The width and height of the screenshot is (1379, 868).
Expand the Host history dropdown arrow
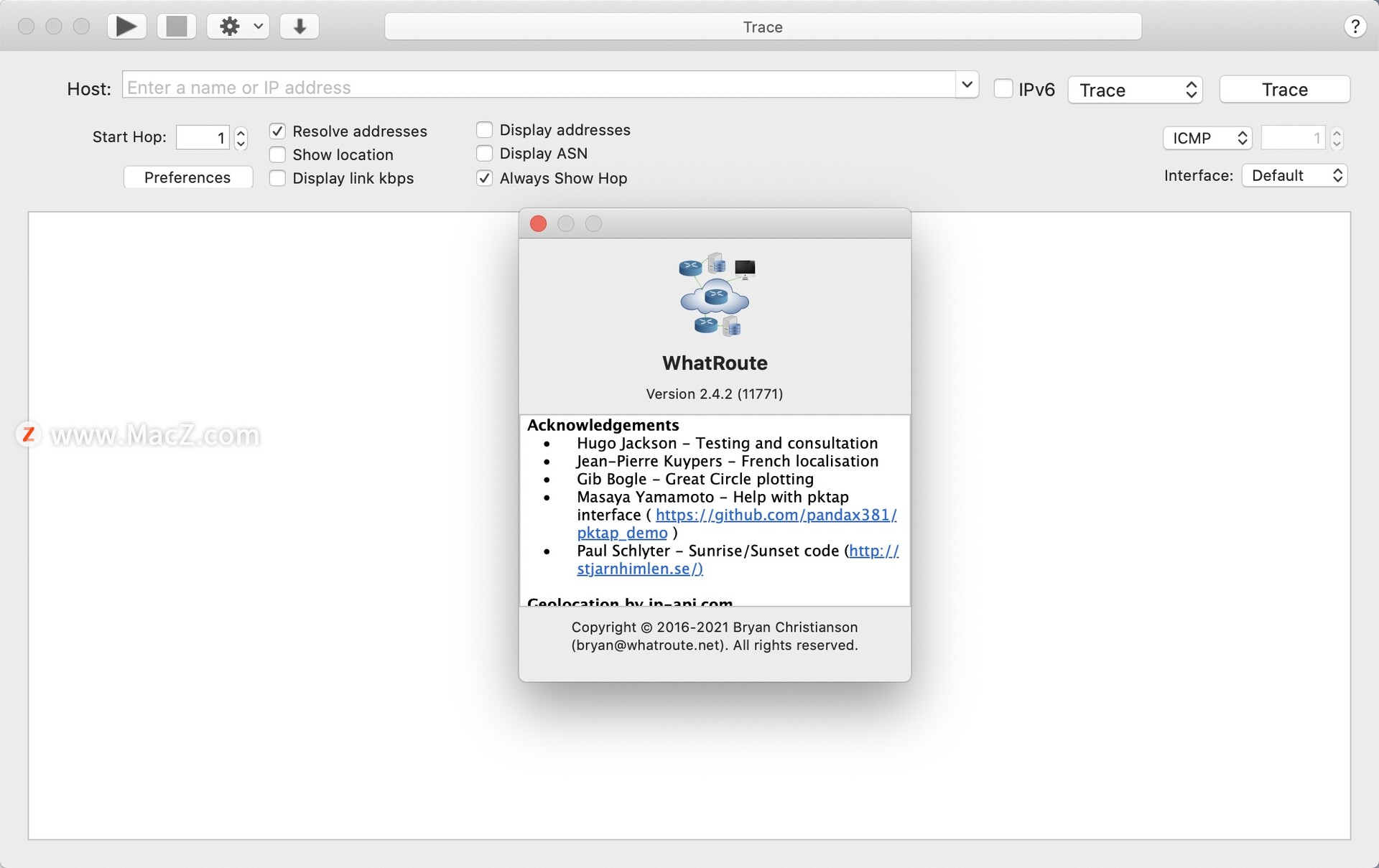click(967, 85)
